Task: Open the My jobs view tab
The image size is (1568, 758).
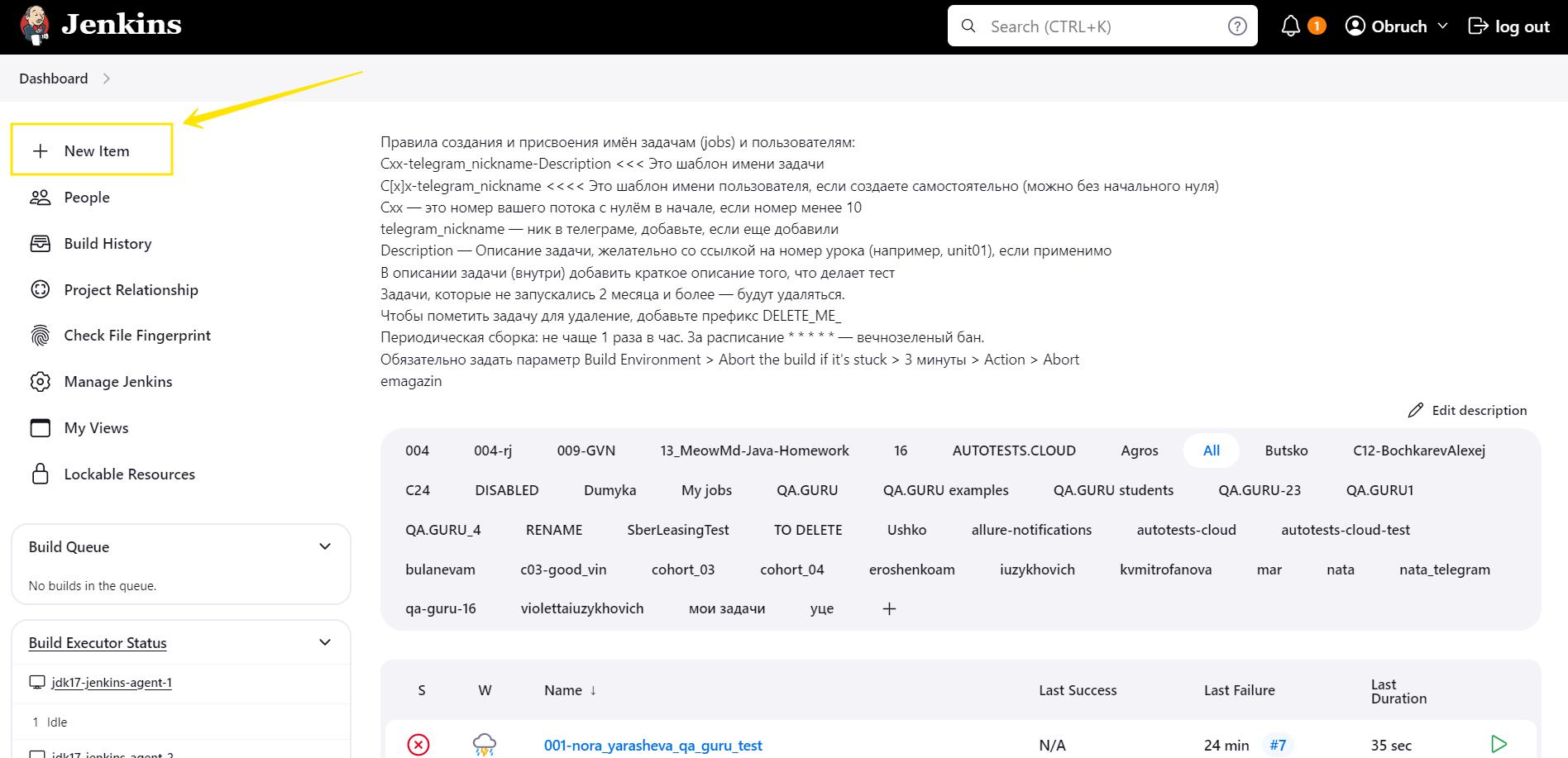Action: click(707, 490)
